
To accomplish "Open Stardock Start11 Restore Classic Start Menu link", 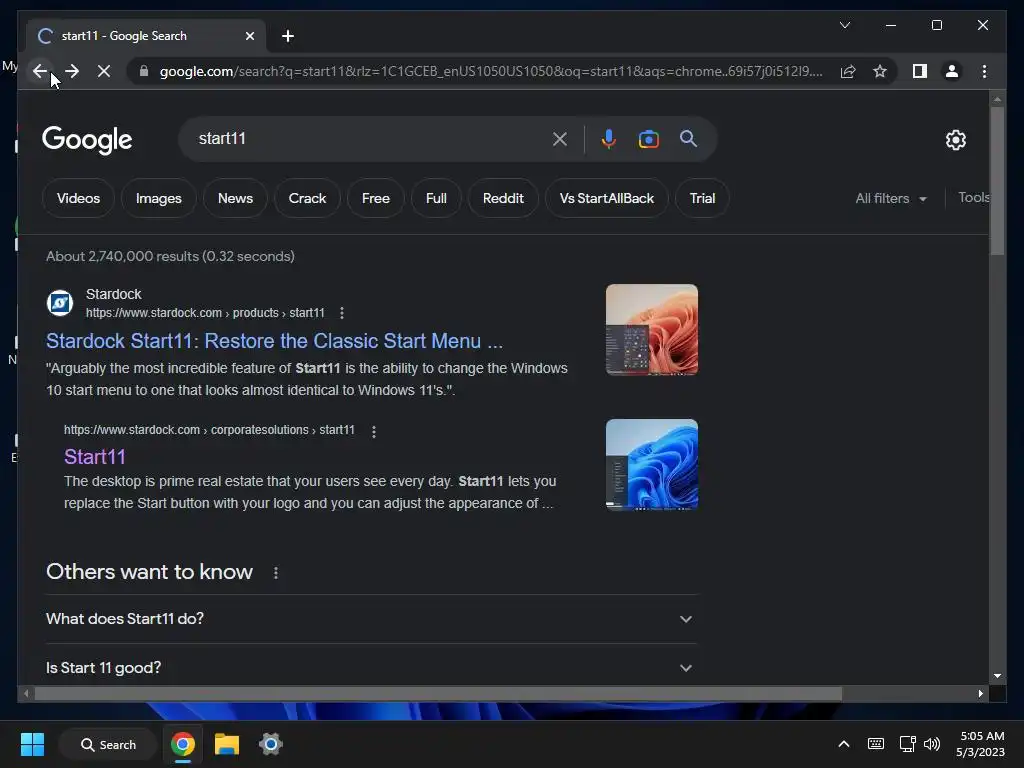I will click(x=274, y=341).
